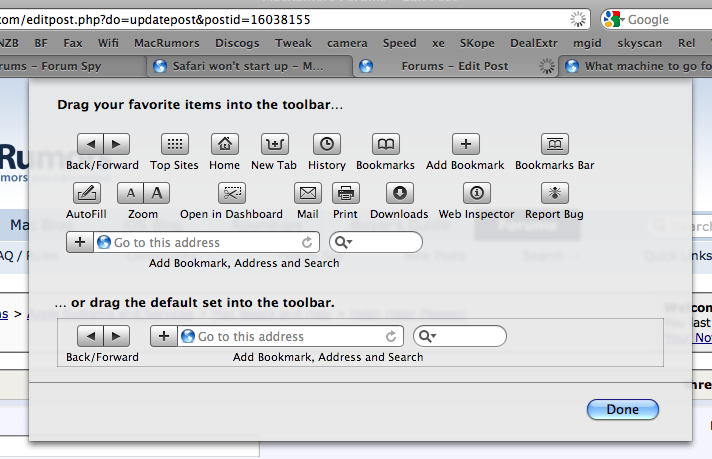712x459 pixels.
Task: Select the Report Bug icon
Action: [555, 193]
